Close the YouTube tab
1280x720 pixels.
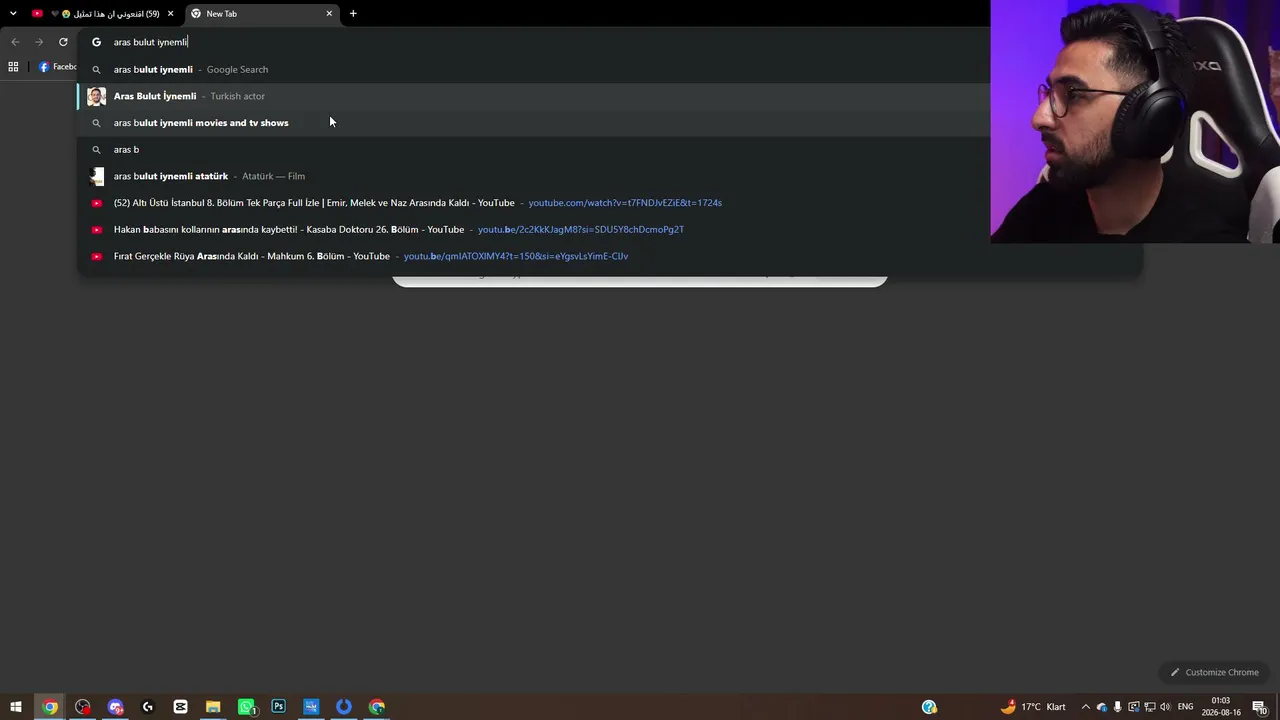(171, 14)
